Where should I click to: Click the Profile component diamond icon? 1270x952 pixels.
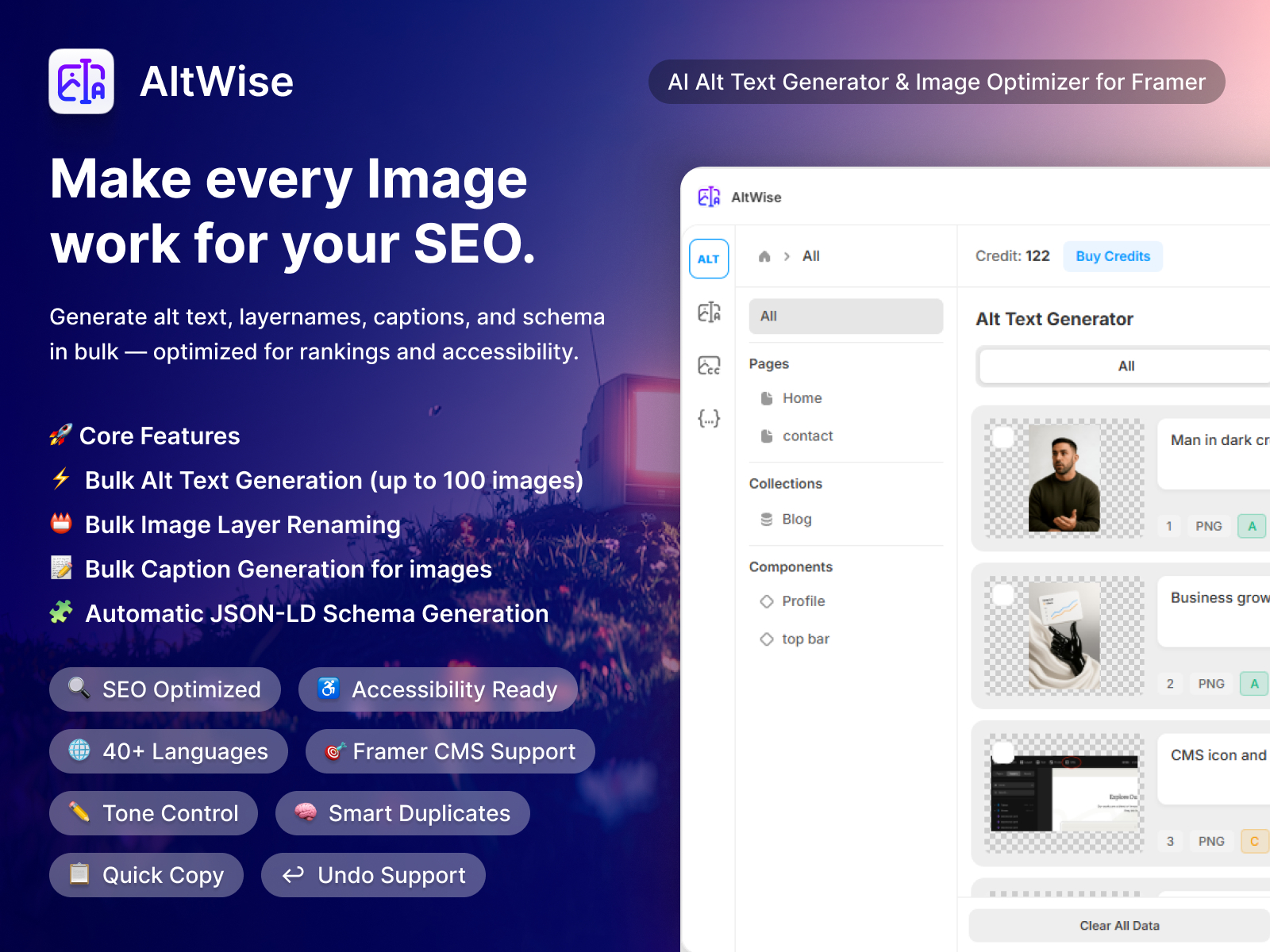[767, 601]
